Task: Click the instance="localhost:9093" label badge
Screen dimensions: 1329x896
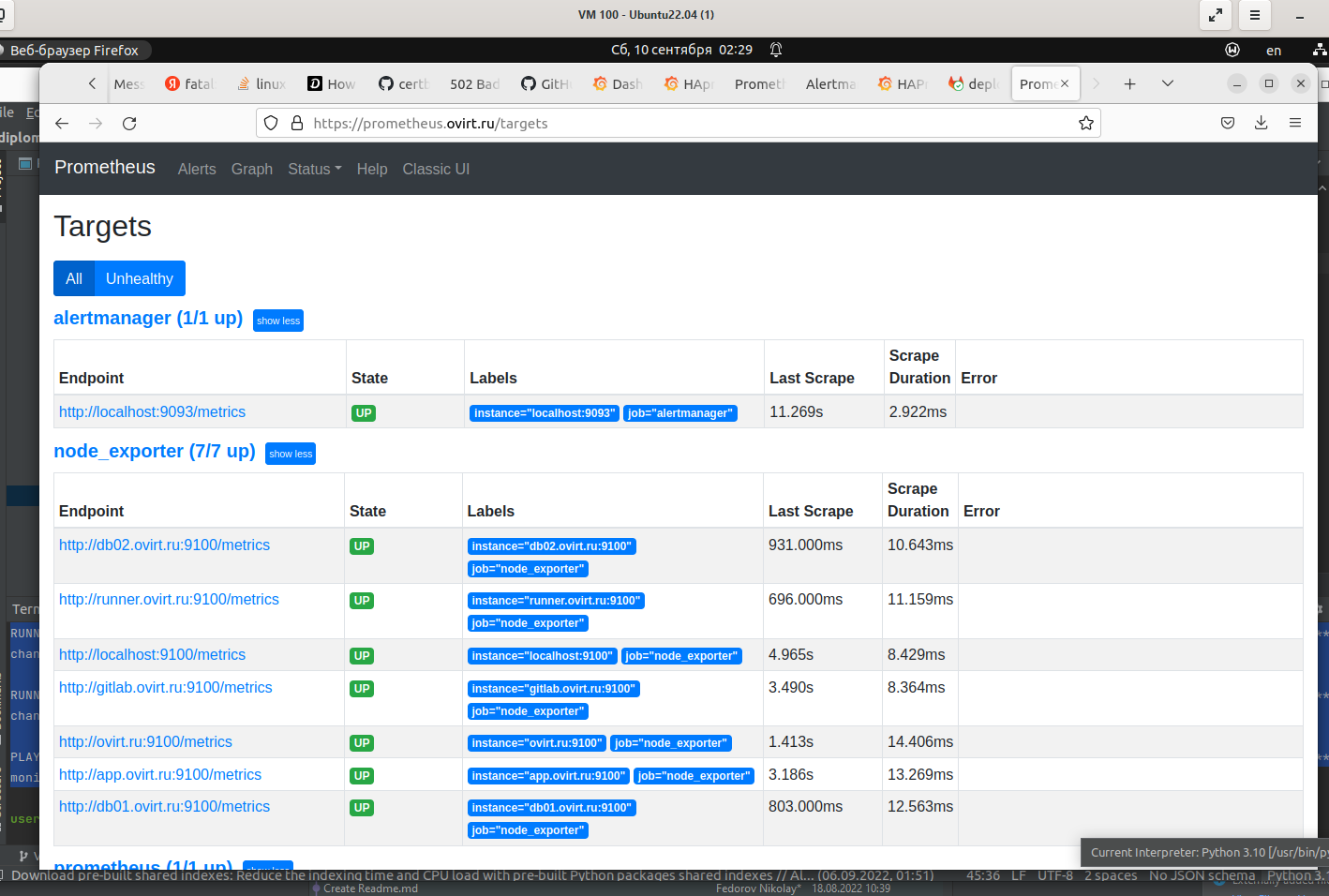Action: [545, 413]
